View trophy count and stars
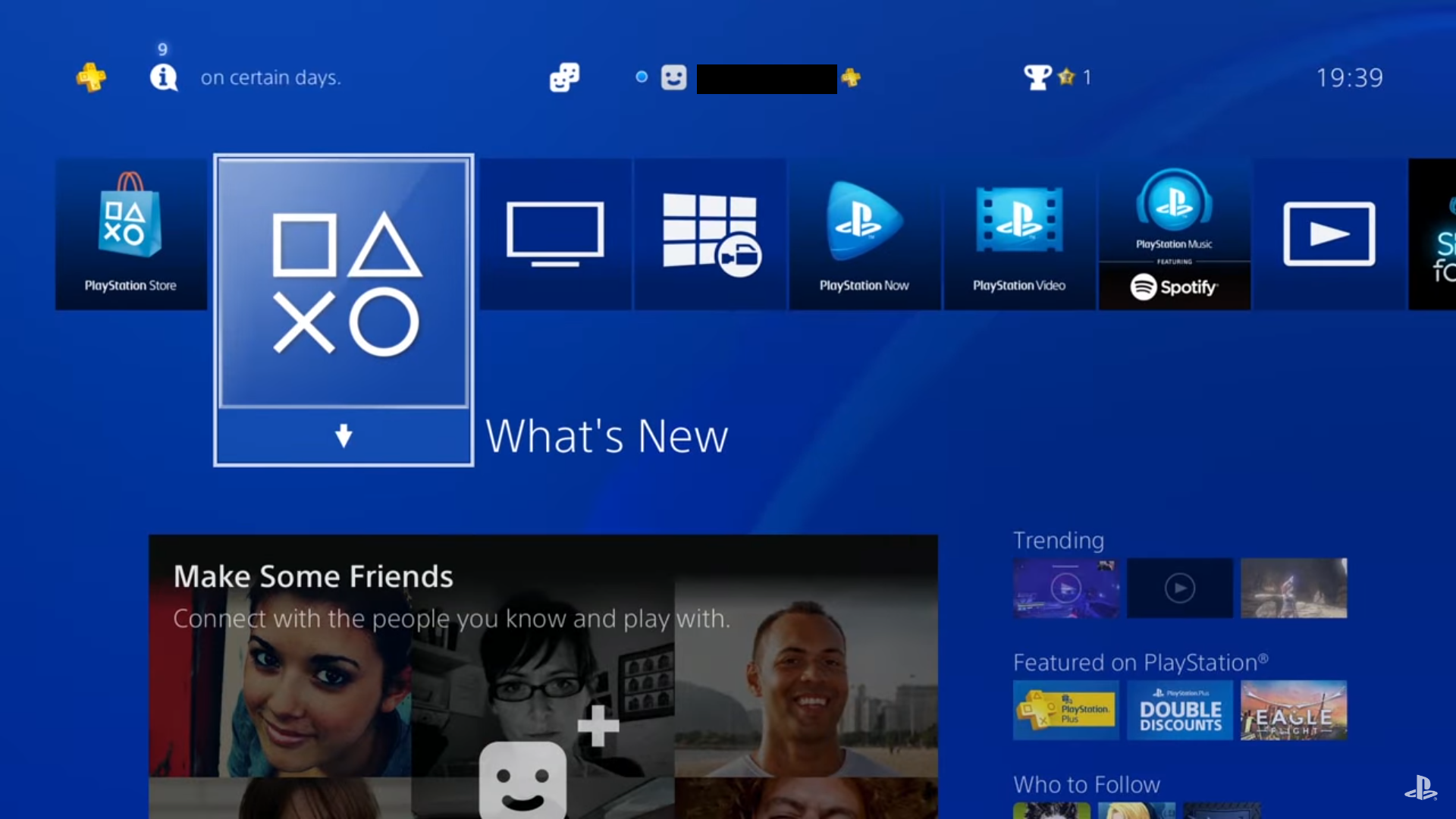 coord(1055,77)
